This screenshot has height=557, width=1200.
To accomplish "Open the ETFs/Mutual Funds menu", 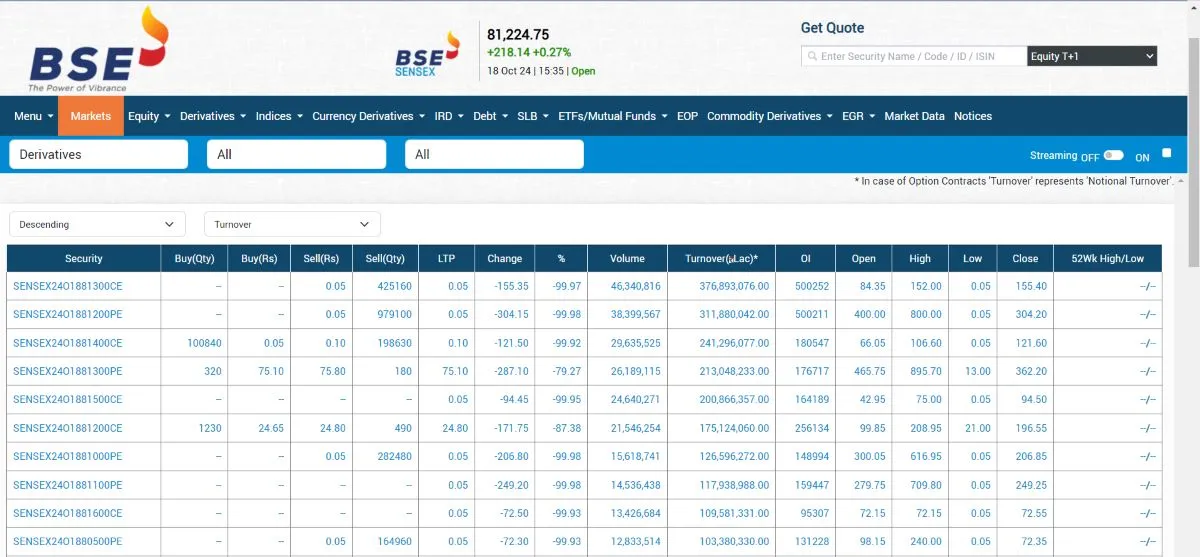I will [x=613, y=116].
